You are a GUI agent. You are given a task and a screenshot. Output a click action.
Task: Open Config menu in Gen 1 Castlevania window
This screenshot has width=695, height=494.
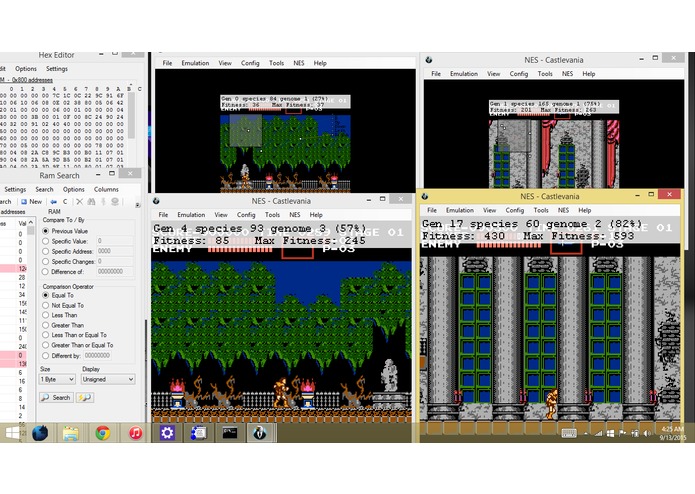tap(519, 74)
